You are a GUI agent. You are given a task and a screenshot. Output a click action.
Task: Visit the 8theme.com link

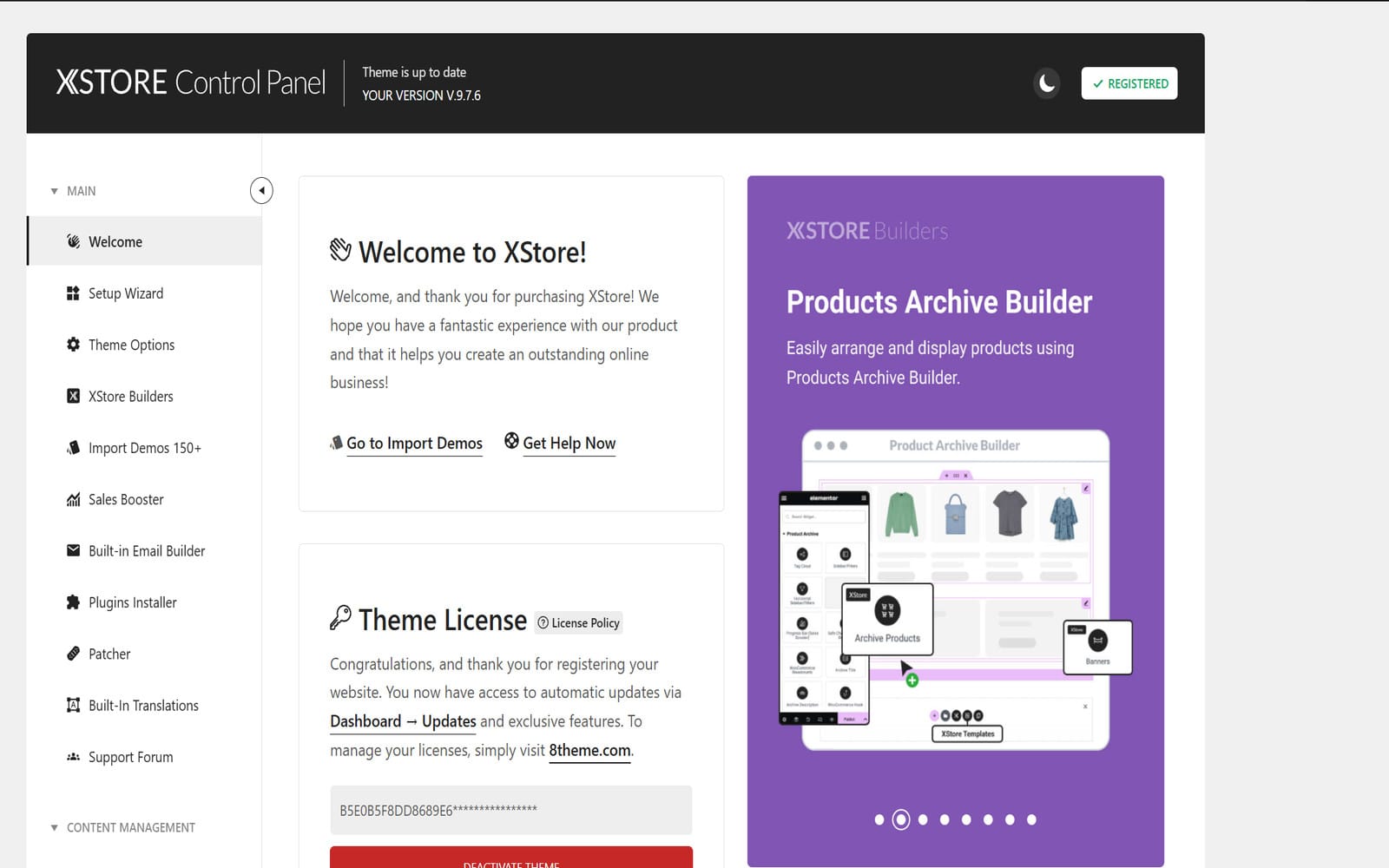589,750
